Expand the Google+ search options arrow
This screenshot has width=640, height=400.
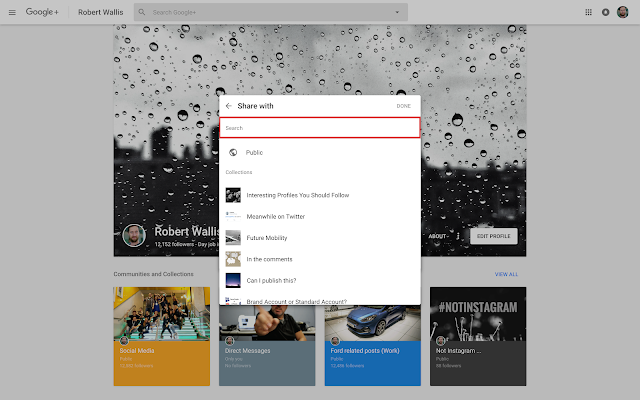point(397,12)
